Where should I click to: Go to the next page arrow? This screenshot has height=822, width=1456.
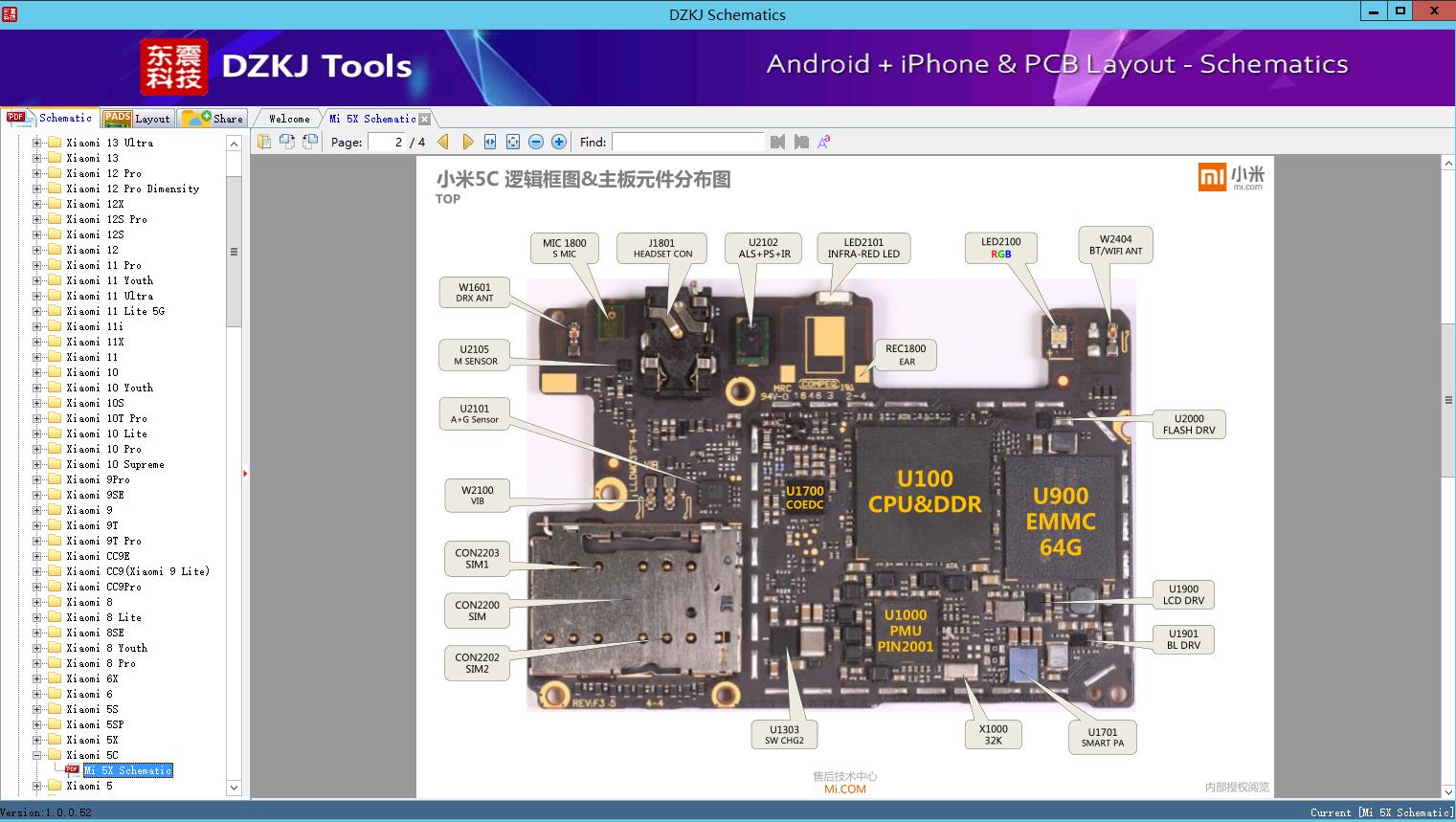[467, 142]
